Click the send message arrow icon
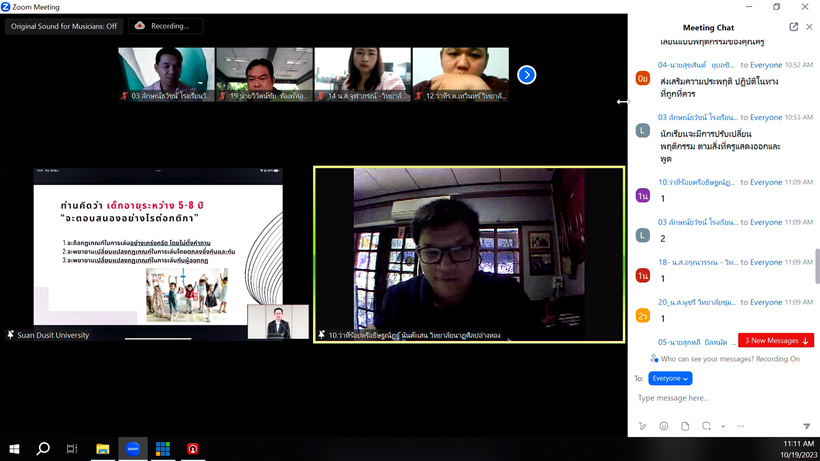Viewport: 820px width, 461px height. tap(806, 426)
